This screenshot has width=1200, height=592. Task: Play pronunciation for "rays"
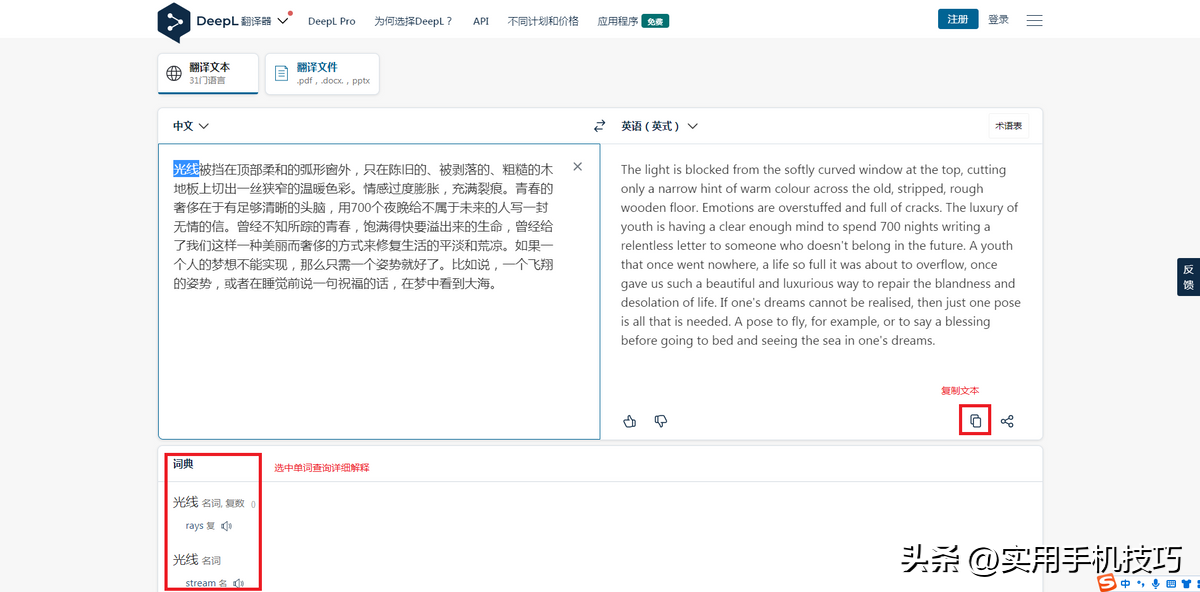226,525
